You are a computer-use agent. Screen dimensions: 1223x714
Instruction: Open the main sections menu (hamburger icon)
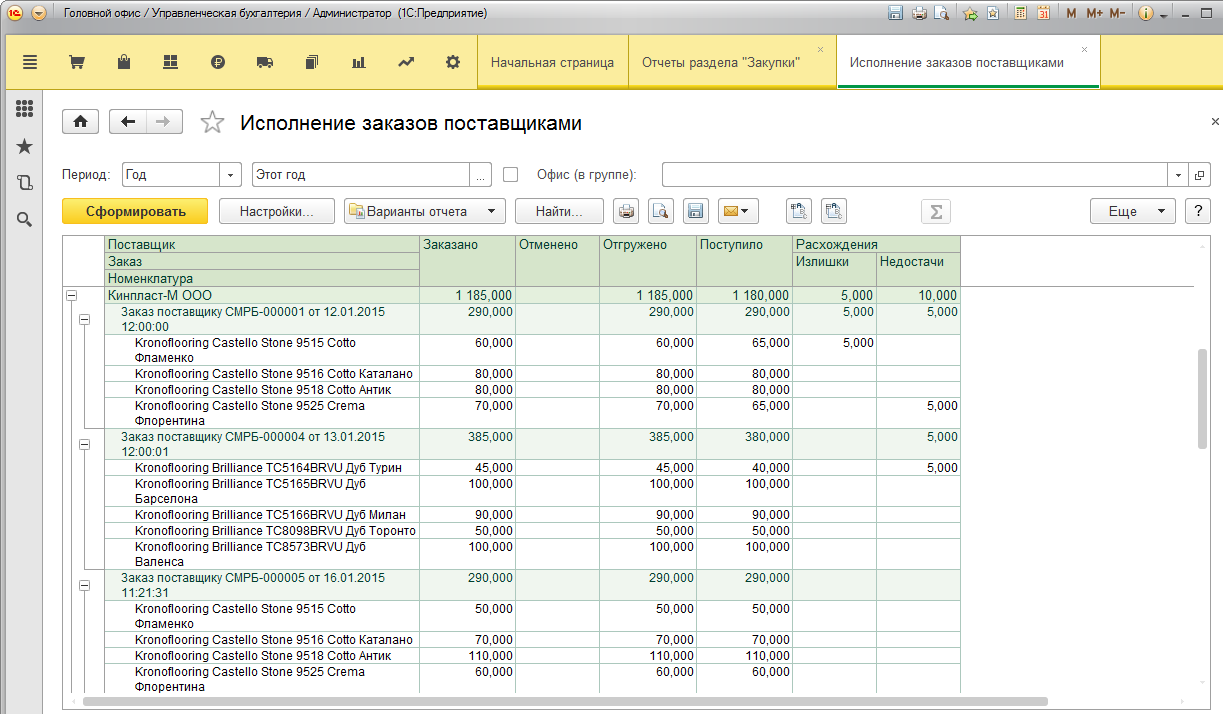[29, 62]
